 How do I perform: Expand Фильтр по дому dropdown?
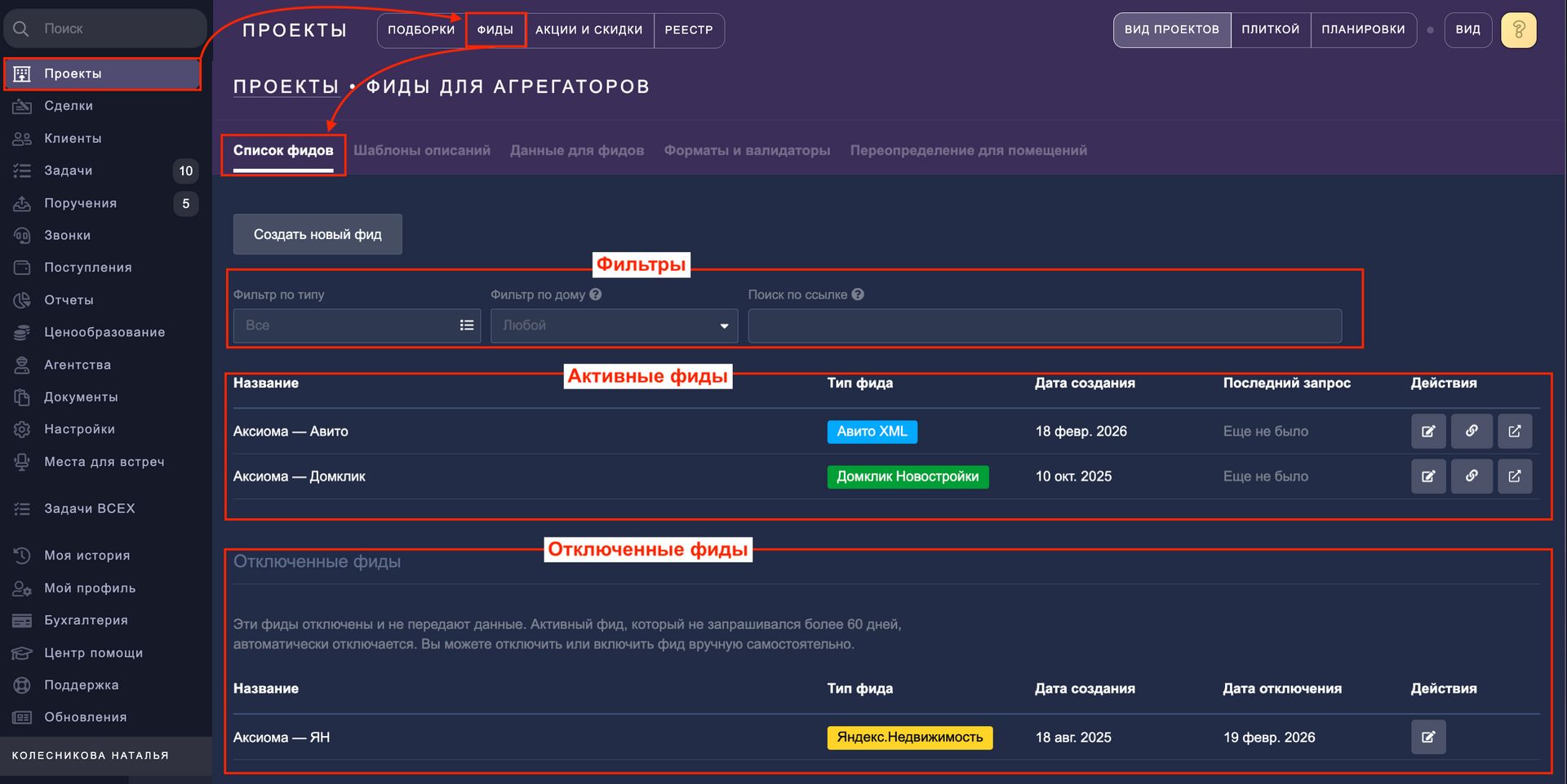tap(723, 326)
